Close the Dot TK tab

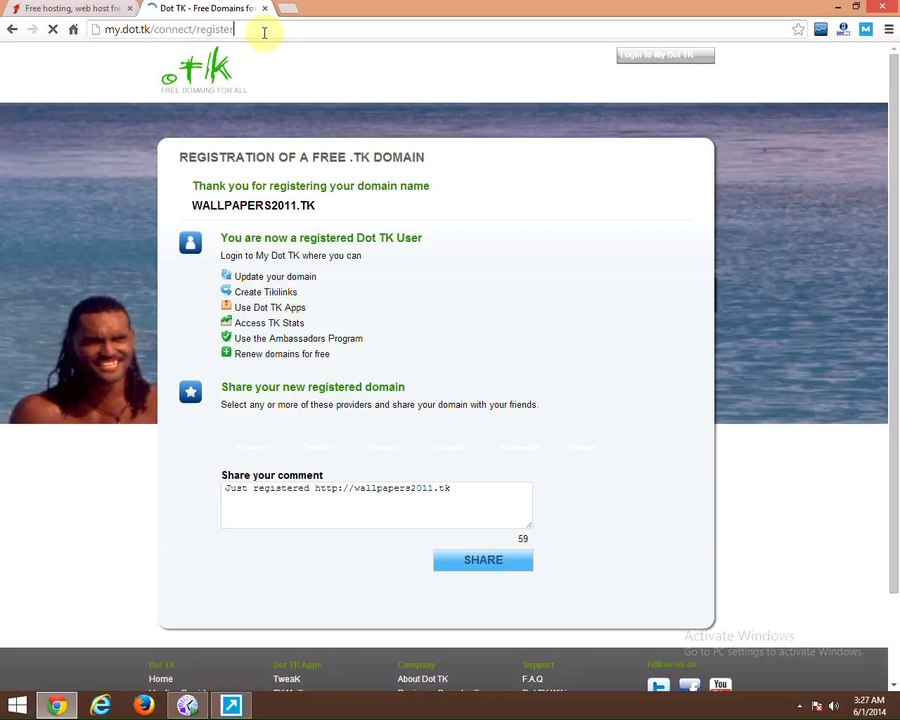coord(265,8)
